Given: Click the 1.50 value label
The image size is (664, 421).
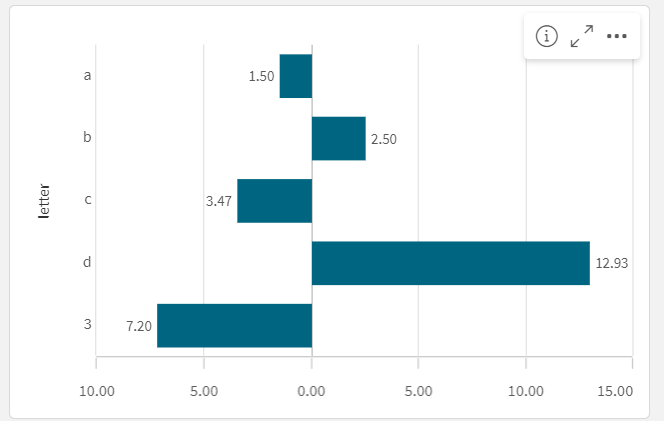Looking at the screenshot, I should pos(261,77).
